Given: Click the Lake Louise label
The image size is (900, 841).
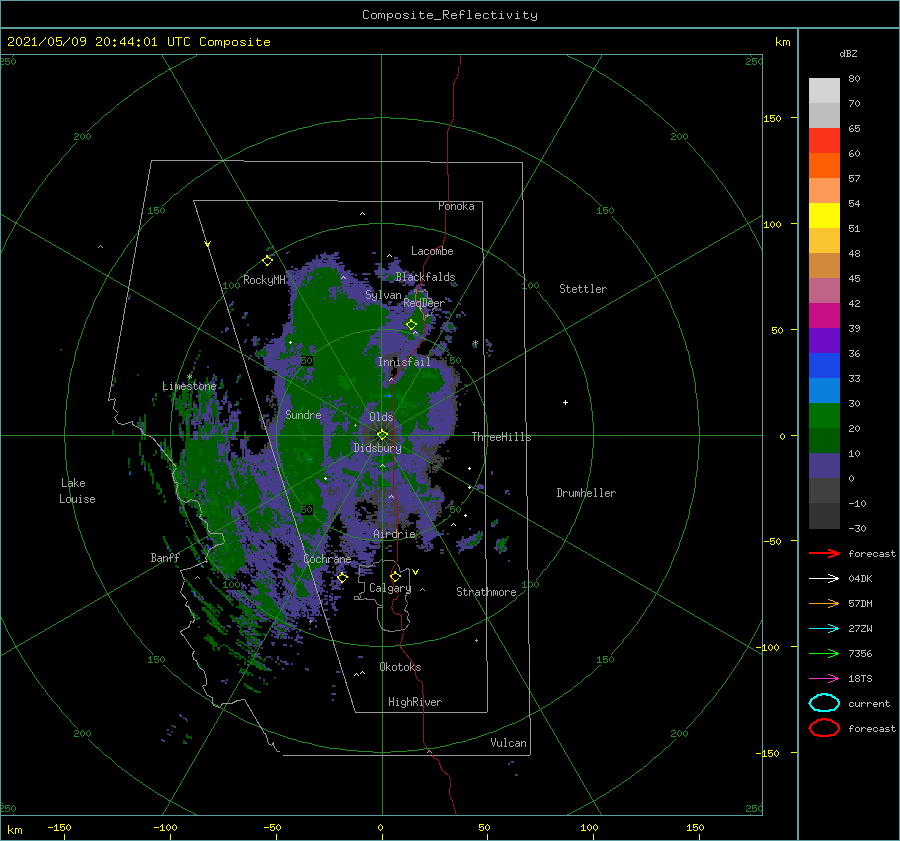Looking at the screenshot, I should coord(77,491).
